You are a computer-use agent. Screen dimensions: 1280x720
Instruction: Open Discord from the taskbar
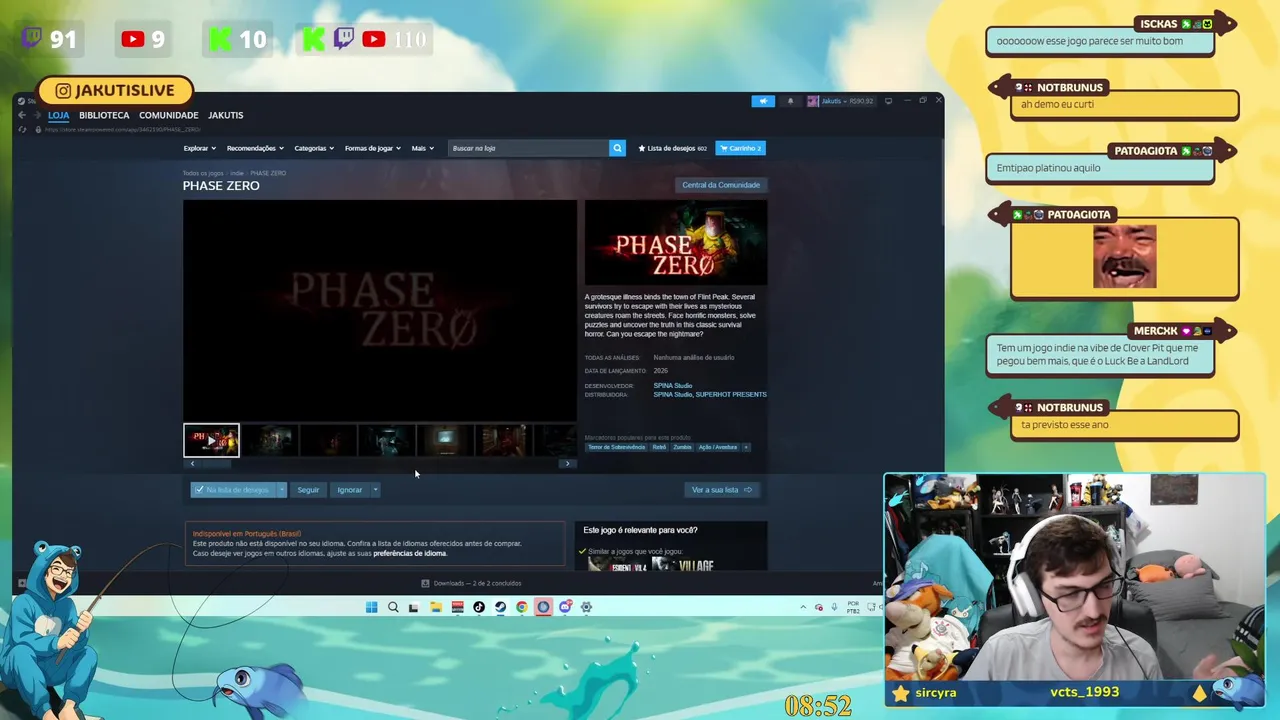tap(565, 607)
